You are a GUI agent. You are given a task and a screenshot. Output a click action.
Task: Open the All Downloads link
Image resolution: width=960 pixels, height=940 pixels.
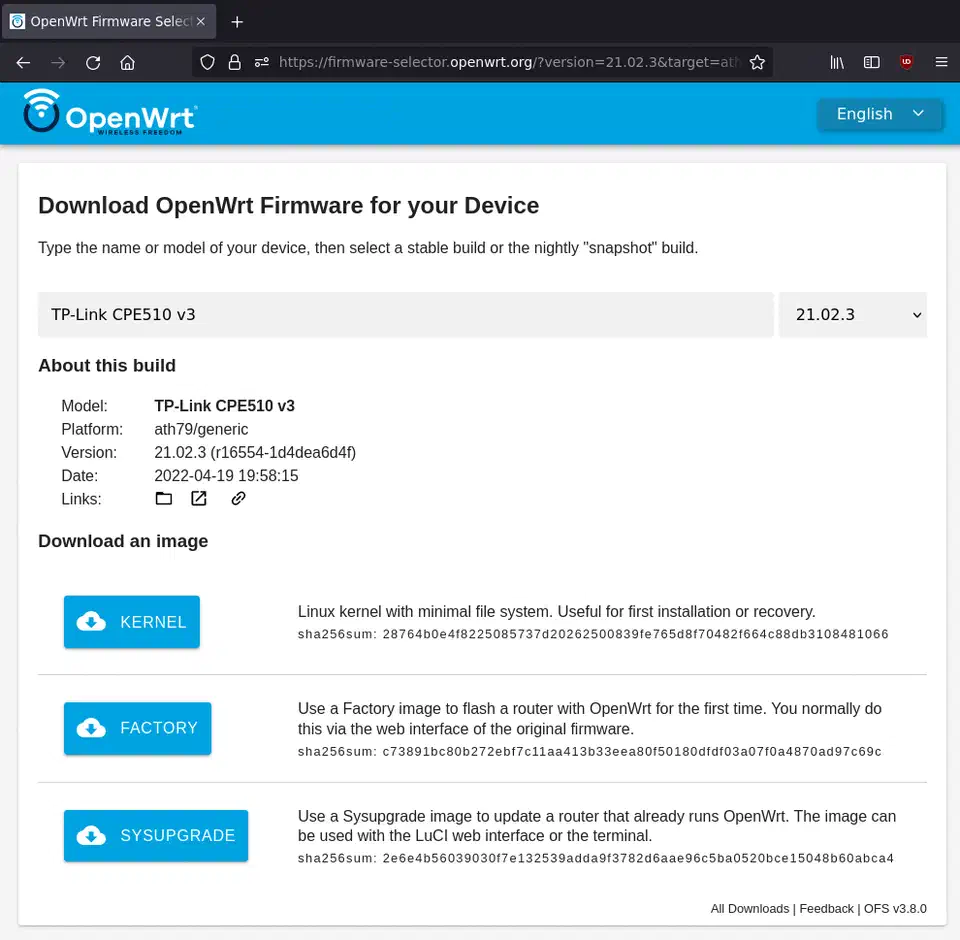(749, 909)
